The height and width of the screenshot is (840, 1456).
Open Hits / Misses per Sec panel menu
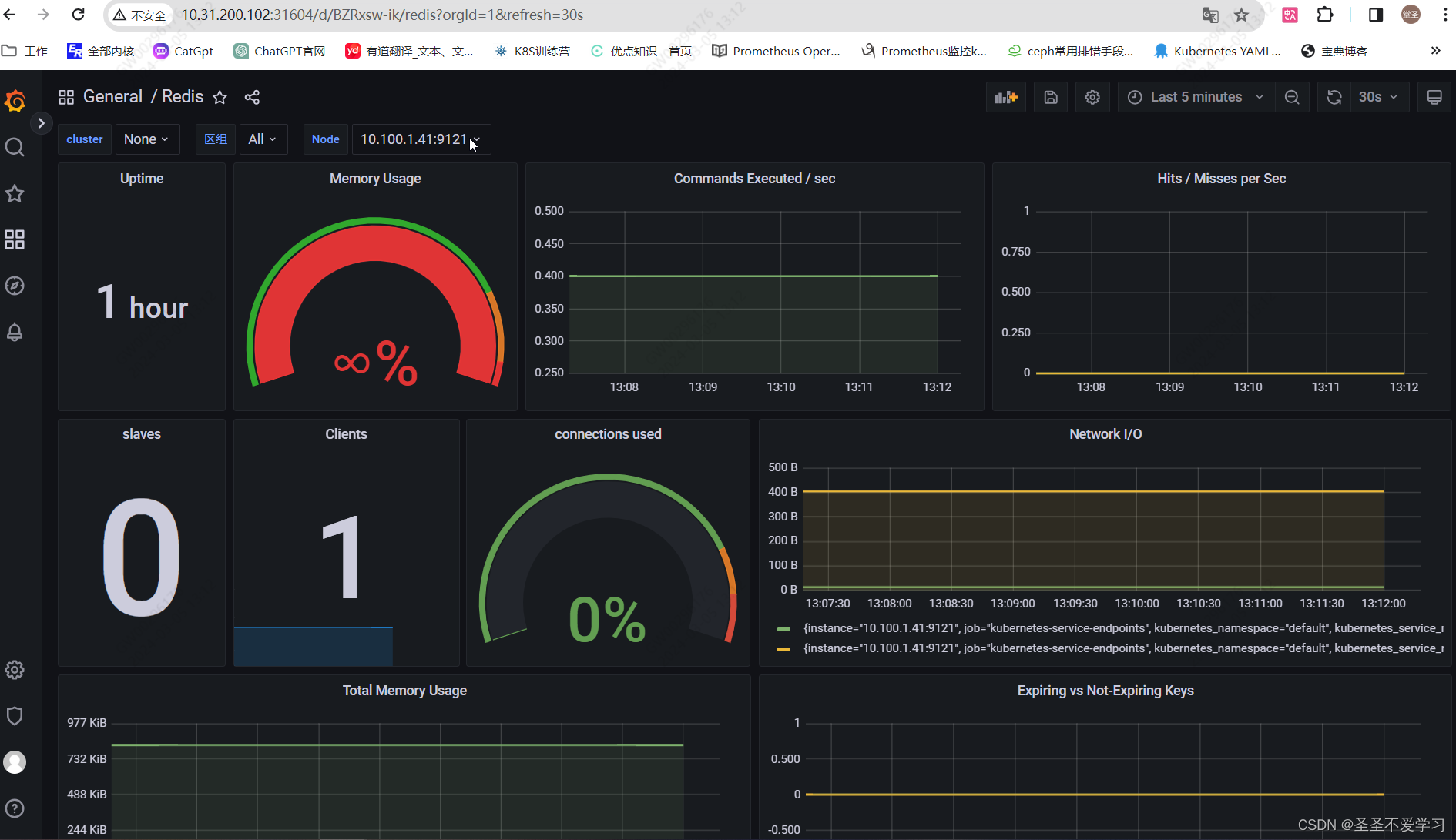1221,179
